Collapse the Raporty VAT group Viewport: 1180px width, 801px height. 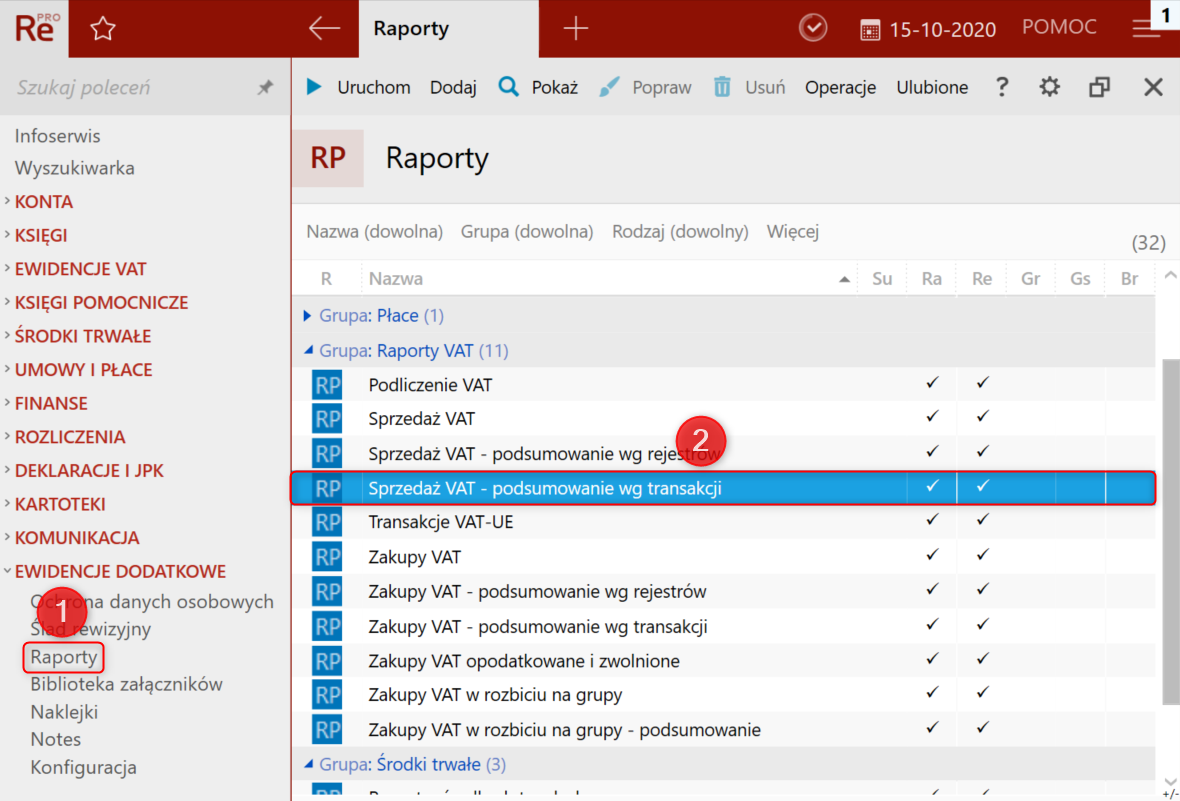point(308,351)
